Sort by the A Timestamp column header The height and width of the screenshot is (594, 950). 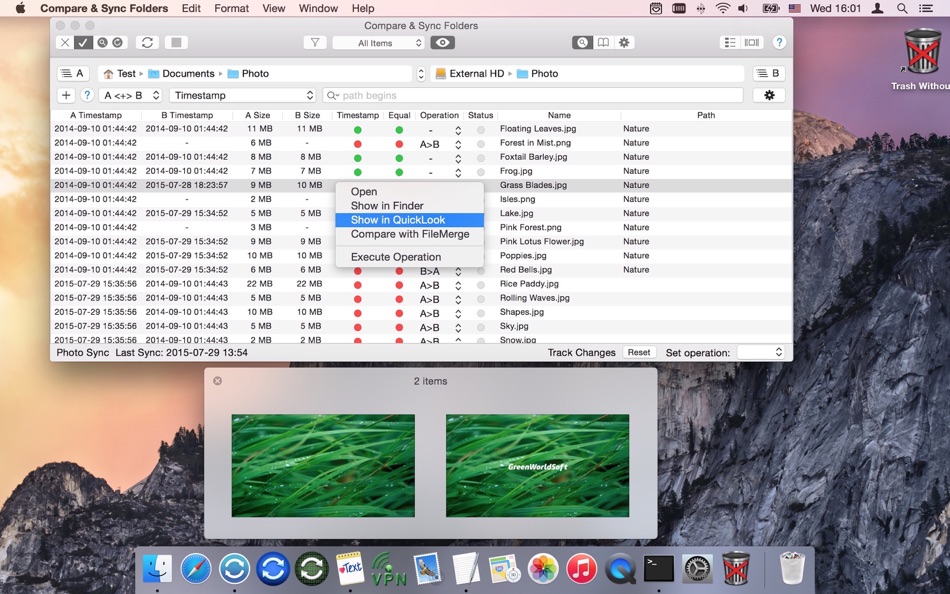[x=95, y=115]
